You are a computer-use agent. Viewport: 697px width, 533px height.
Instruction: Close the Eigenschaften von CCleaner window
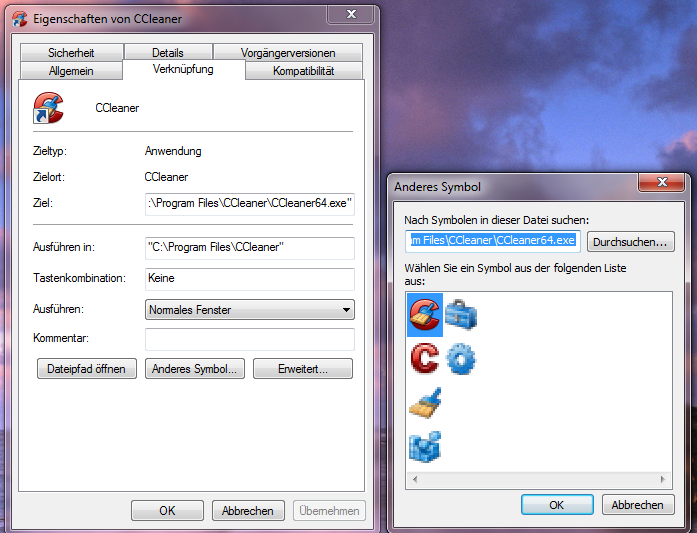(x=351, y=14)
